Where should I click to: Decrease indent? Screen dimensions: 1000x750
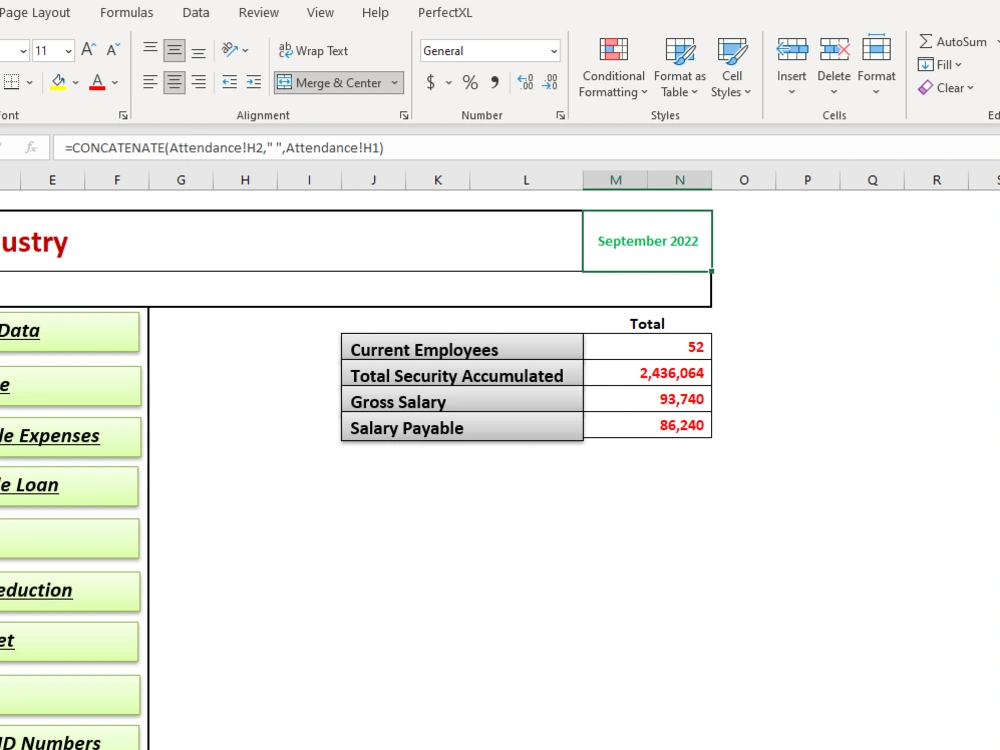tap(230, 82)
